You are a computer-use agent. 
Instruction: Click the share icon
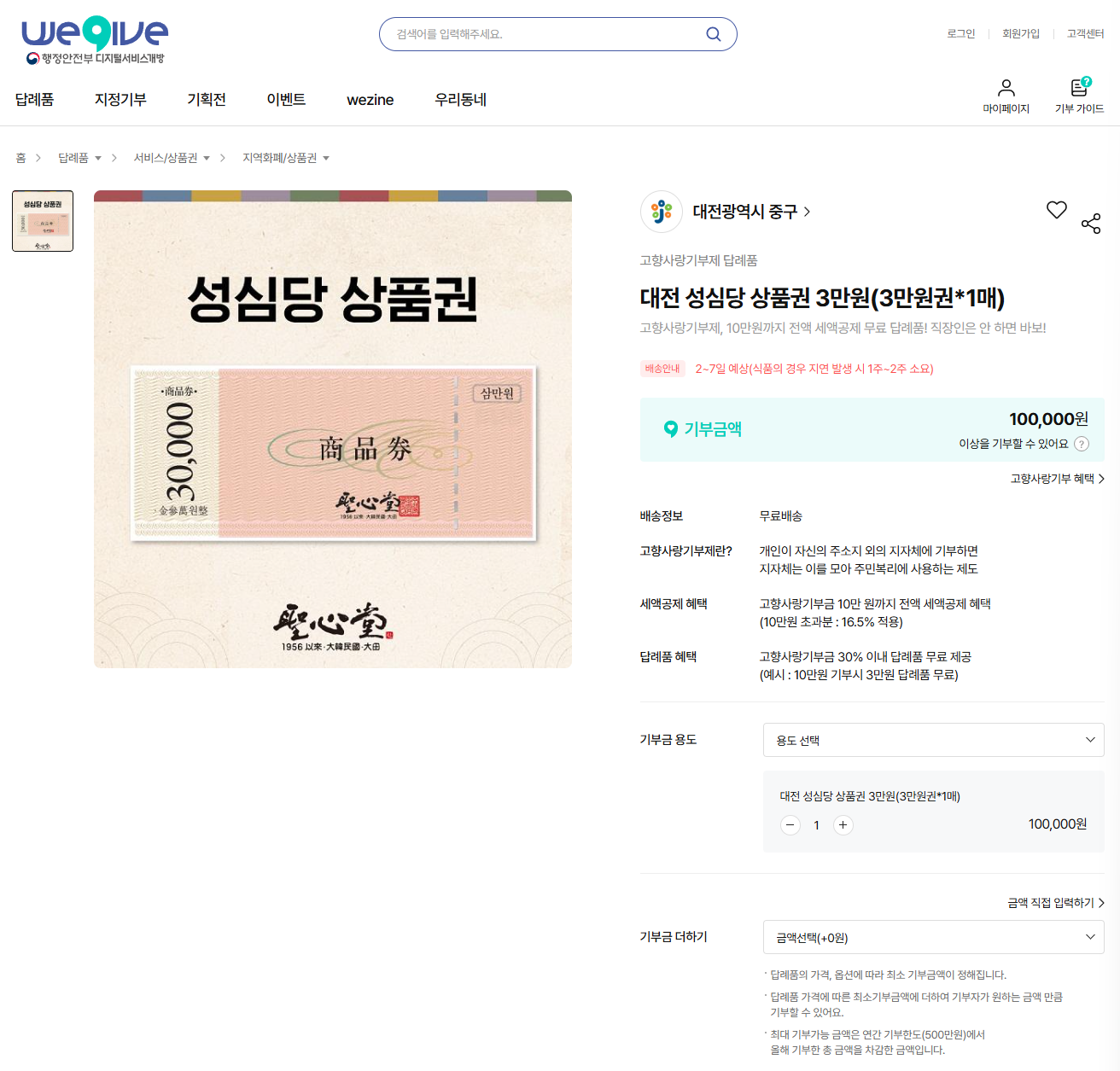coord(1091,224)
